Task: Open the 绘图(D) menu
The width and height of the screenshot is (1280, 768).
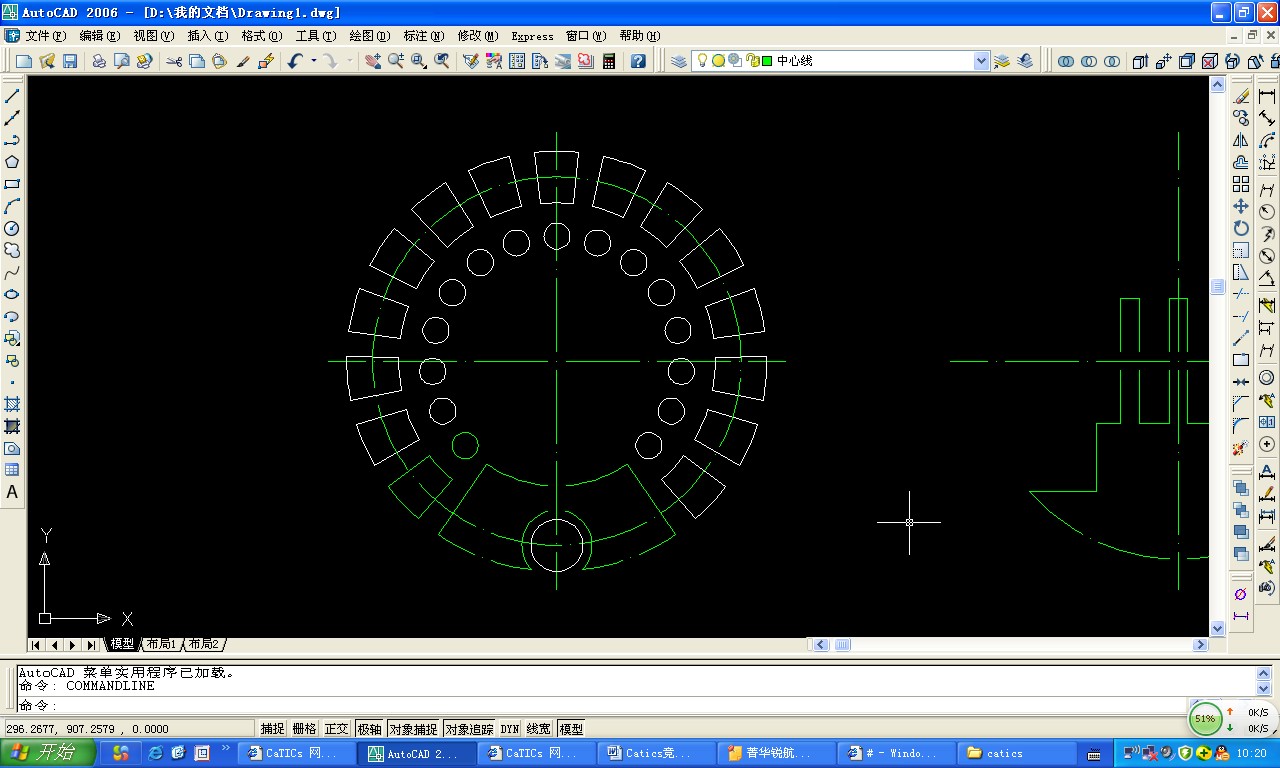Action: [x=368, y=36]
